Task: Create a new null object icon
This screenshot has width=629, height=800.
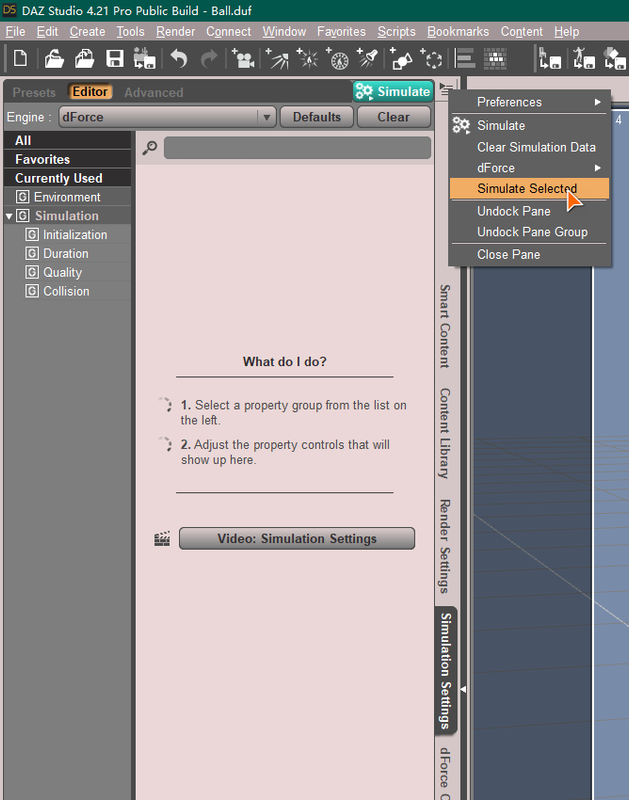Action: pos(432,58)
